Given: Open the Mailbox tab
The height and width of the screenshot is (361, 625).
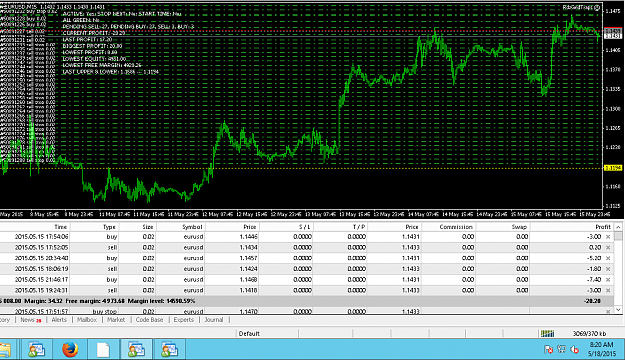Looking at the screenshot, I should [x=86, y=320].
